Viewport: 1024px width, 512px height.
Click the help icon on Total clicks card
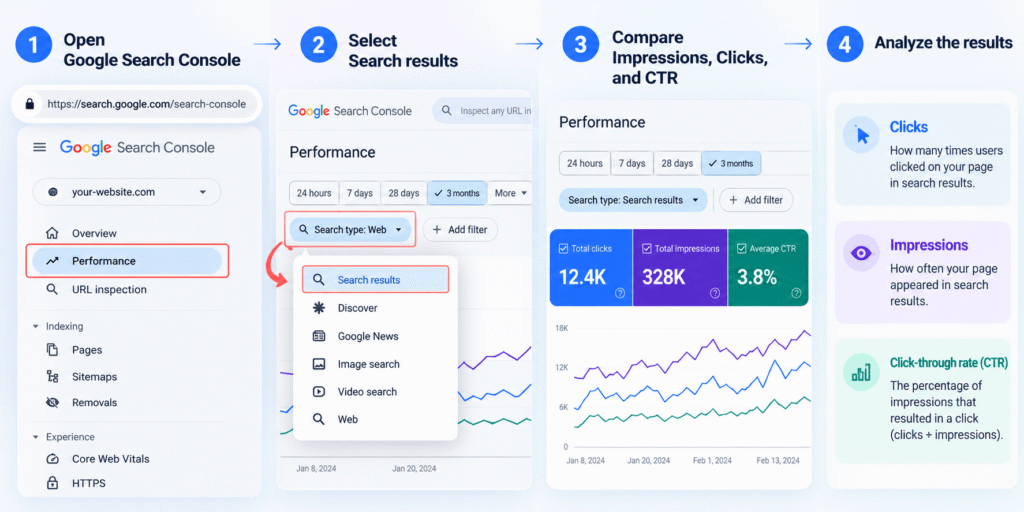point(620,293)
